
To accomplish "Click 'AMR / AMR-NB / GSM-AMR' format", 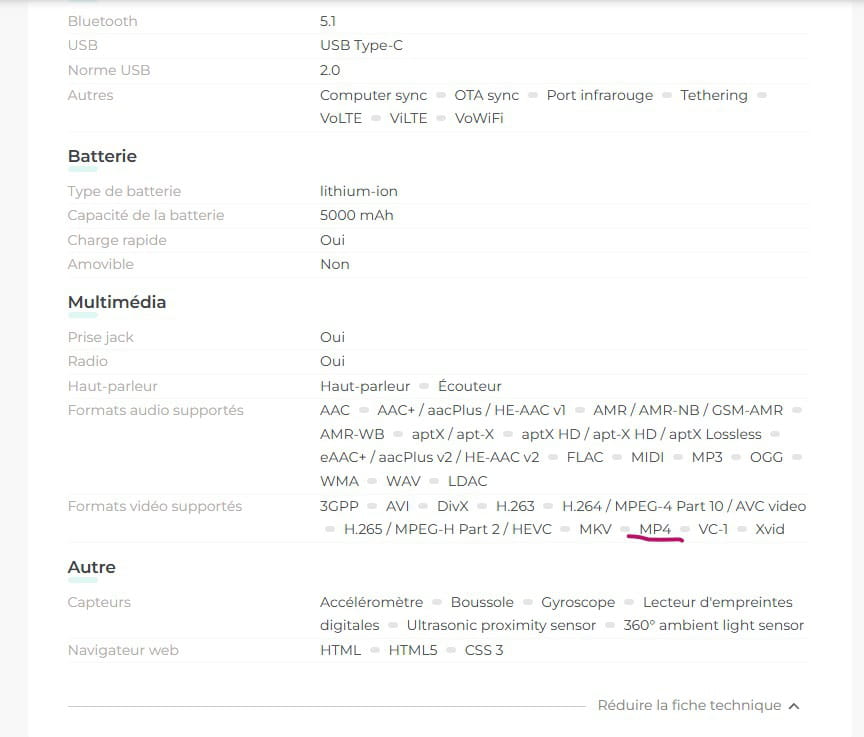I will click(688, 410).
